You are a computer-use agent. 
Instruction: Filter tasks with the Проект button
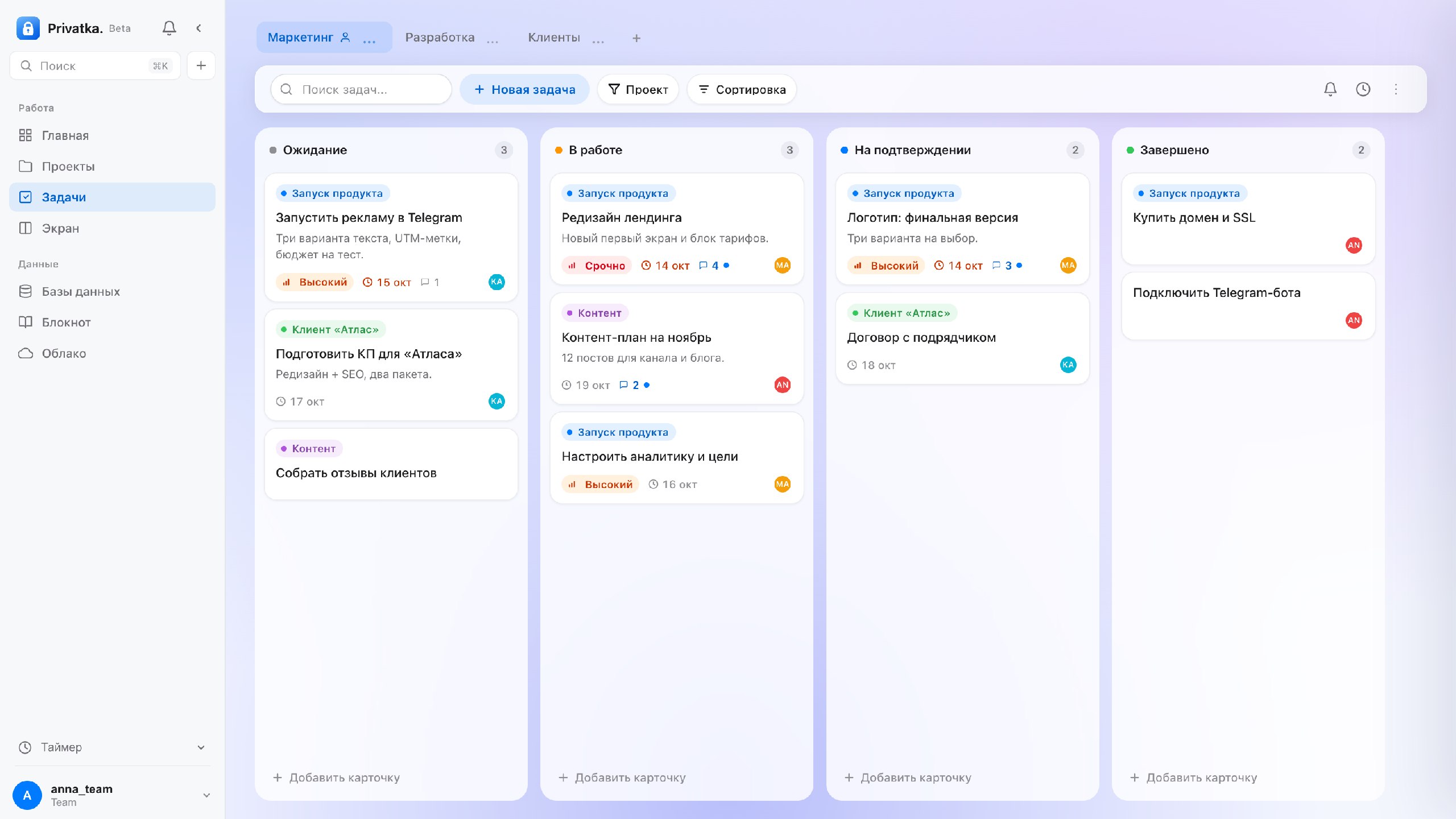tap(638, 89)
